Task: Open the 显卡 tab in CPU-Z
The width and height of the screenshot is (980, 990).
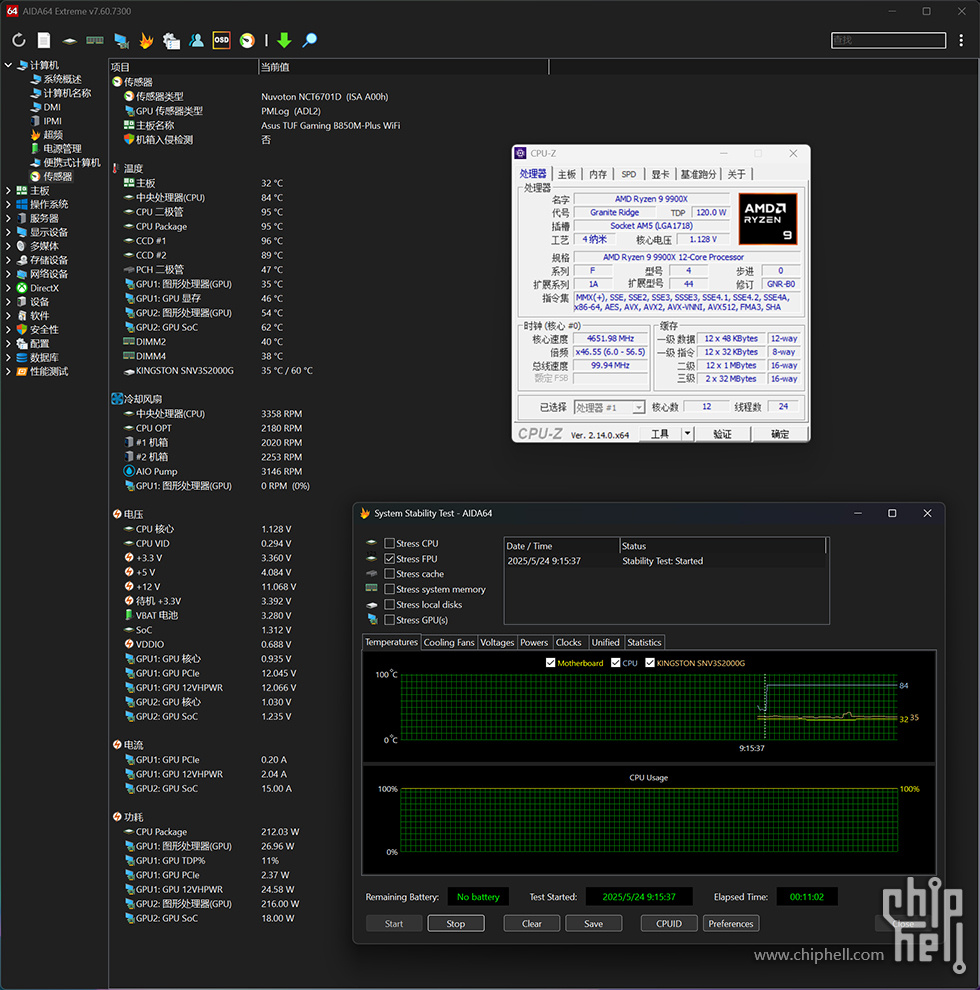Action: pos(660,174)
